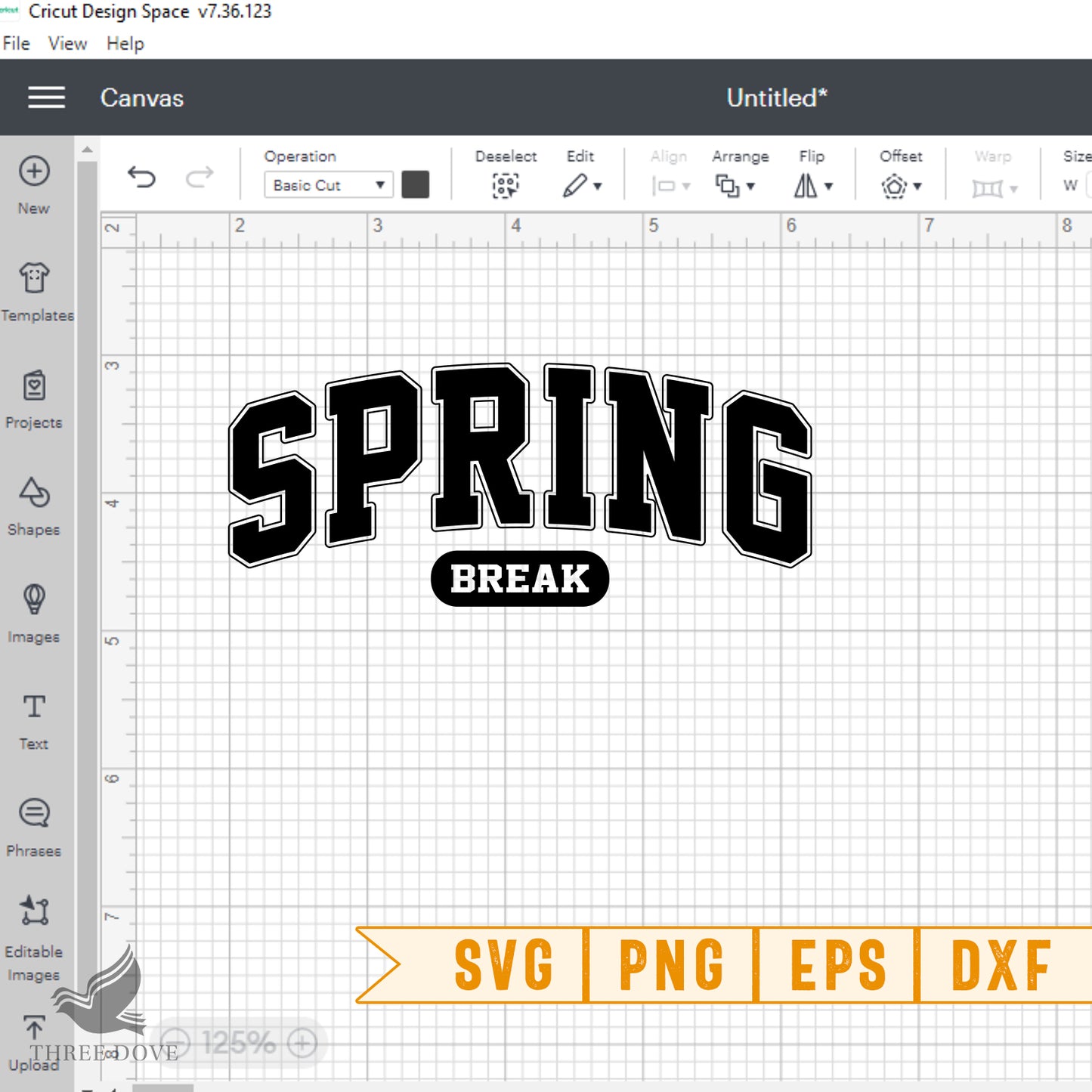Expand the Edit dropdown arrow
Screen dimensions: 1092x1092
pyautogui.click(x=598, y=186)
